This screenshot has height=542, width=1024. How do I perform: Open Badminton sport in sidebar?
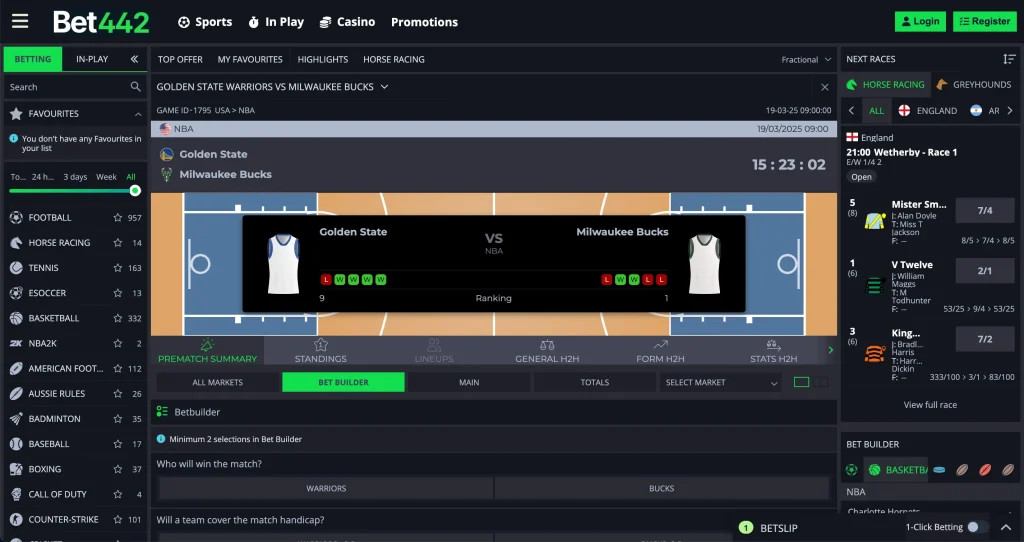pos(54,419)
